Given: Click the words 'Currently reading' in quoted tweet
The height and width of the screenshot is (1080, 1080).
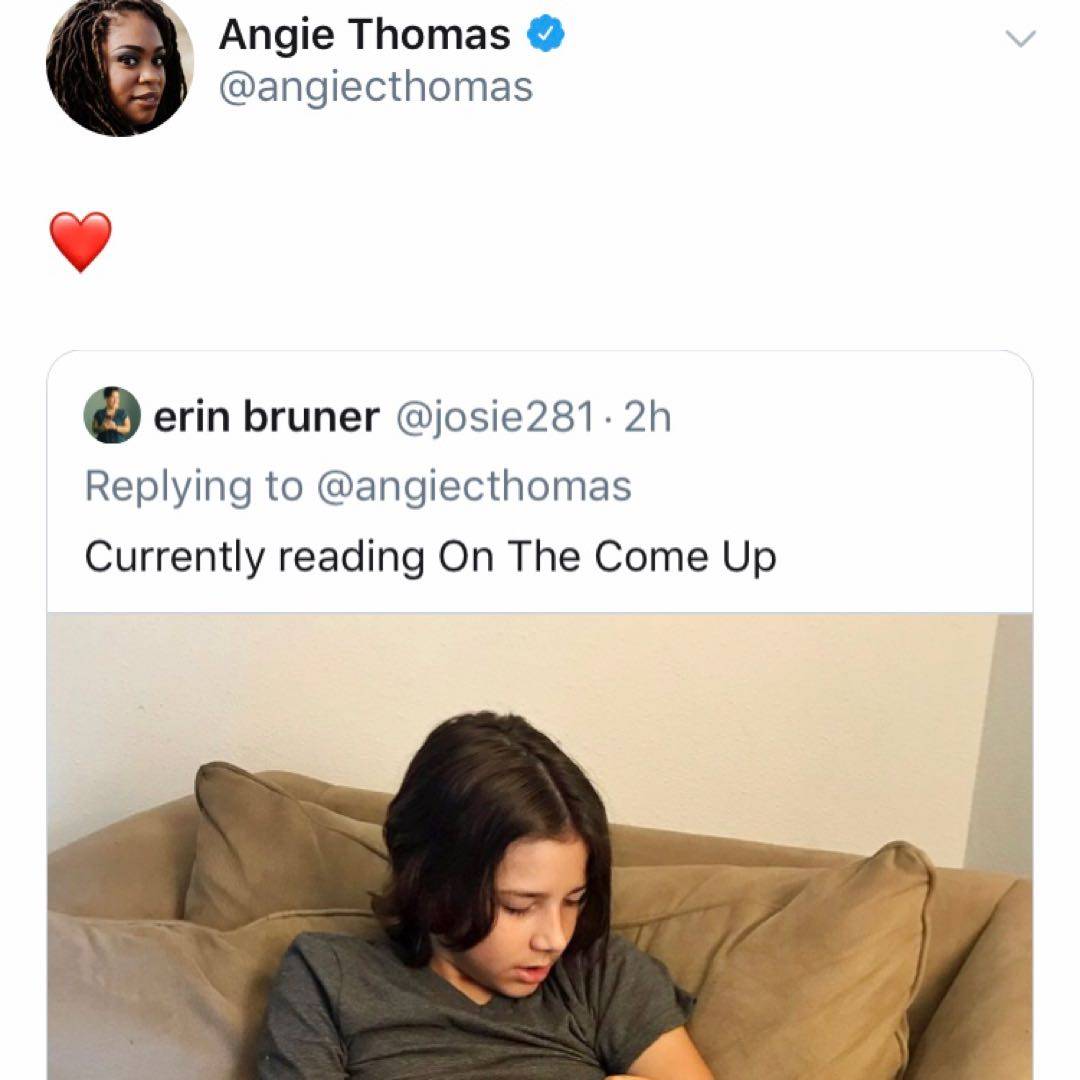Looking at the screenshot, I should [255, 557].
